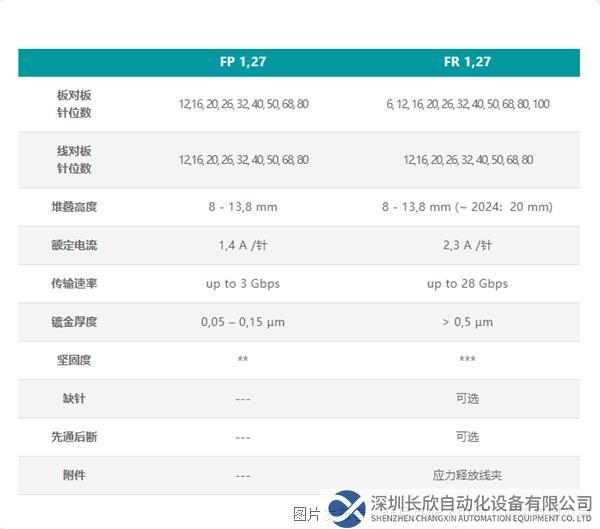
Task: Click the 先通后断 row label
Action: tap(74, 437)
